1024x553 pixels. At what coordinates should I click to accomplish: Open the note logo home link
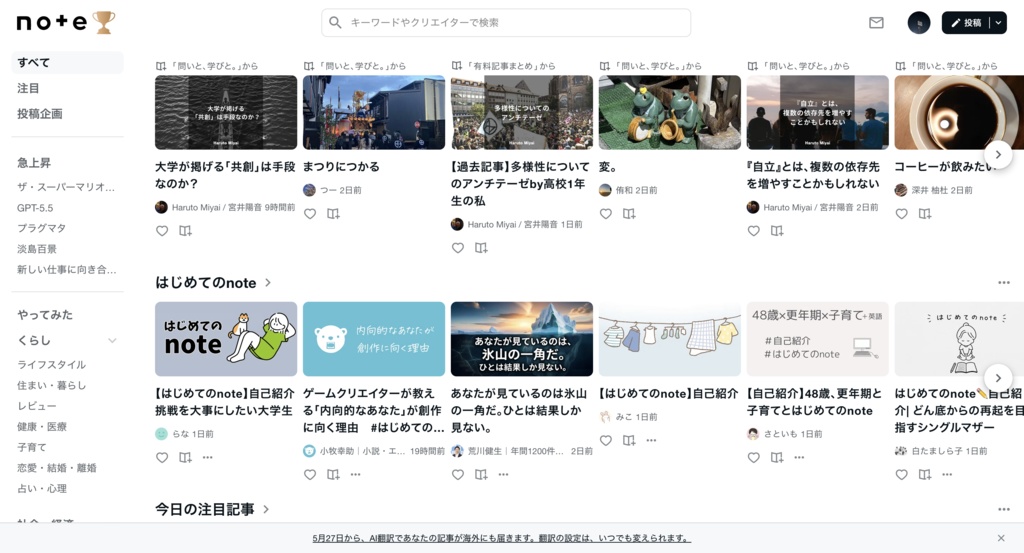tap(65, 22)
